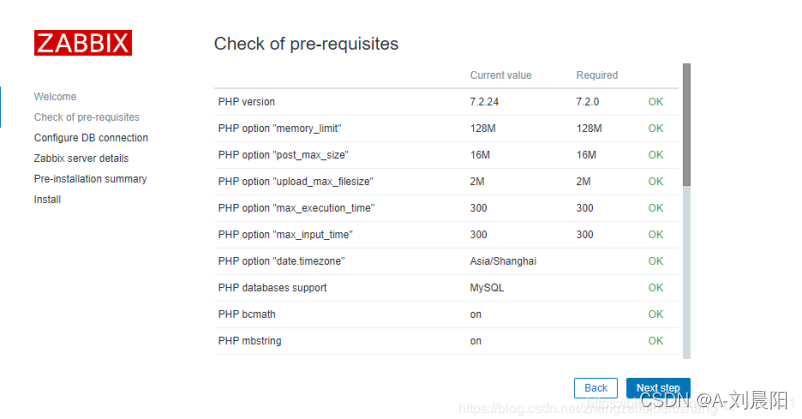Select the PHP option "post_max_size" row
Viewport: 802px width, 419px height.
[x=283, y=155]
